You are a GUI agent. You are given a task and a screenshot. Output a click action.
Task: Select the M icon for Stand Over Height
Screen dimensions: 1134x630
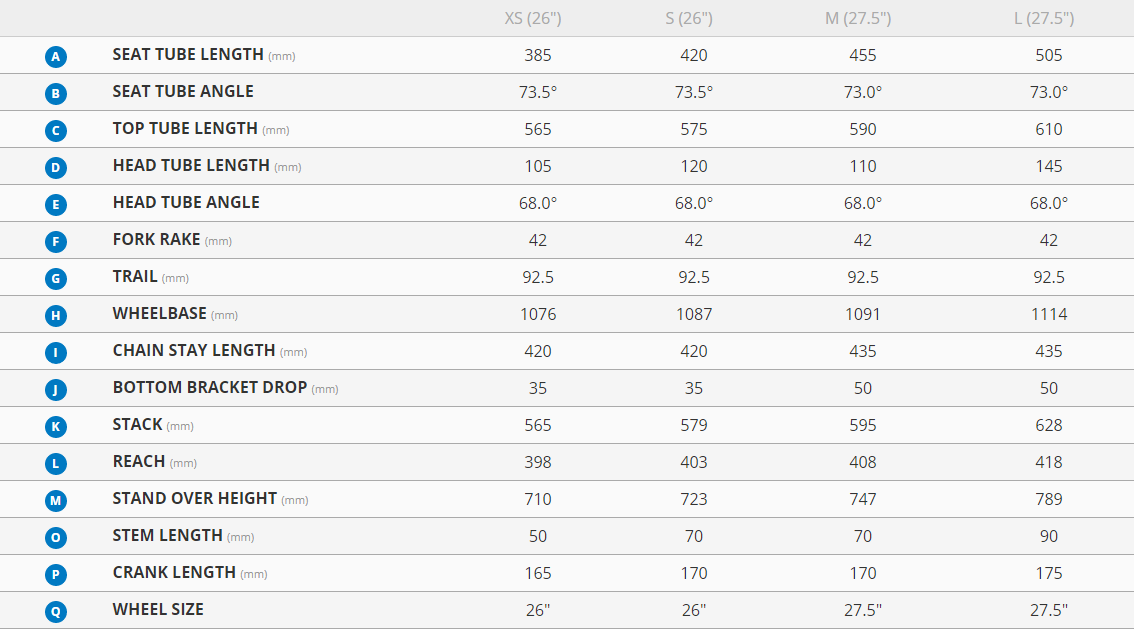coord(56,501)
